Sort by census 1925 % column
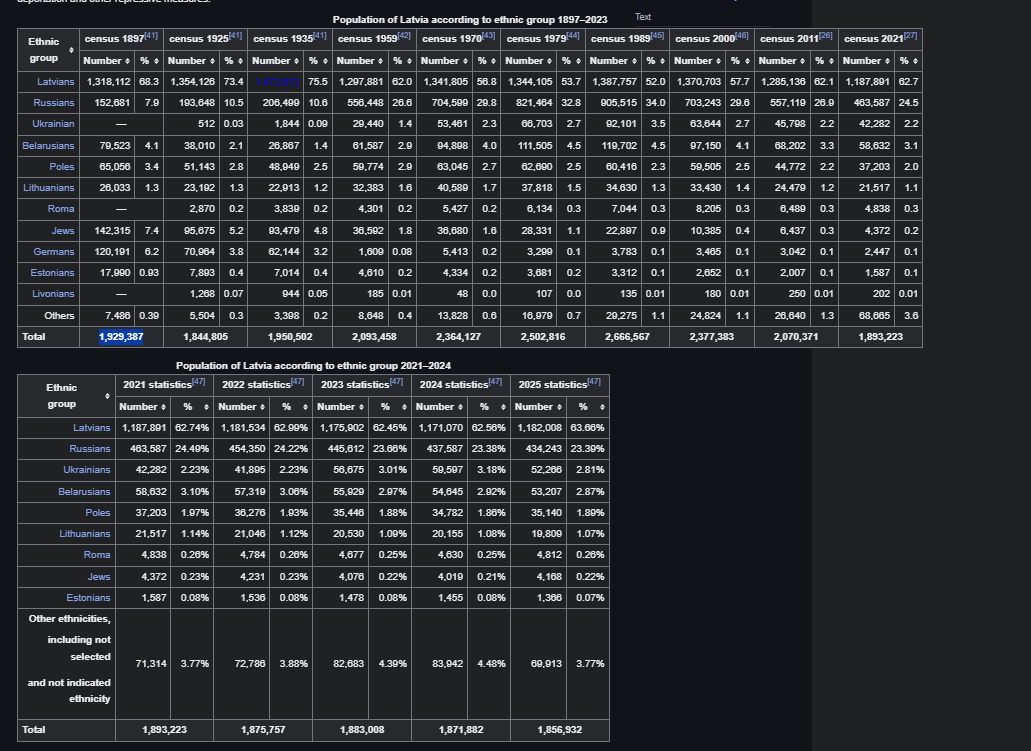This screenshot has width=1031, height=751. (x=233, y=61)
